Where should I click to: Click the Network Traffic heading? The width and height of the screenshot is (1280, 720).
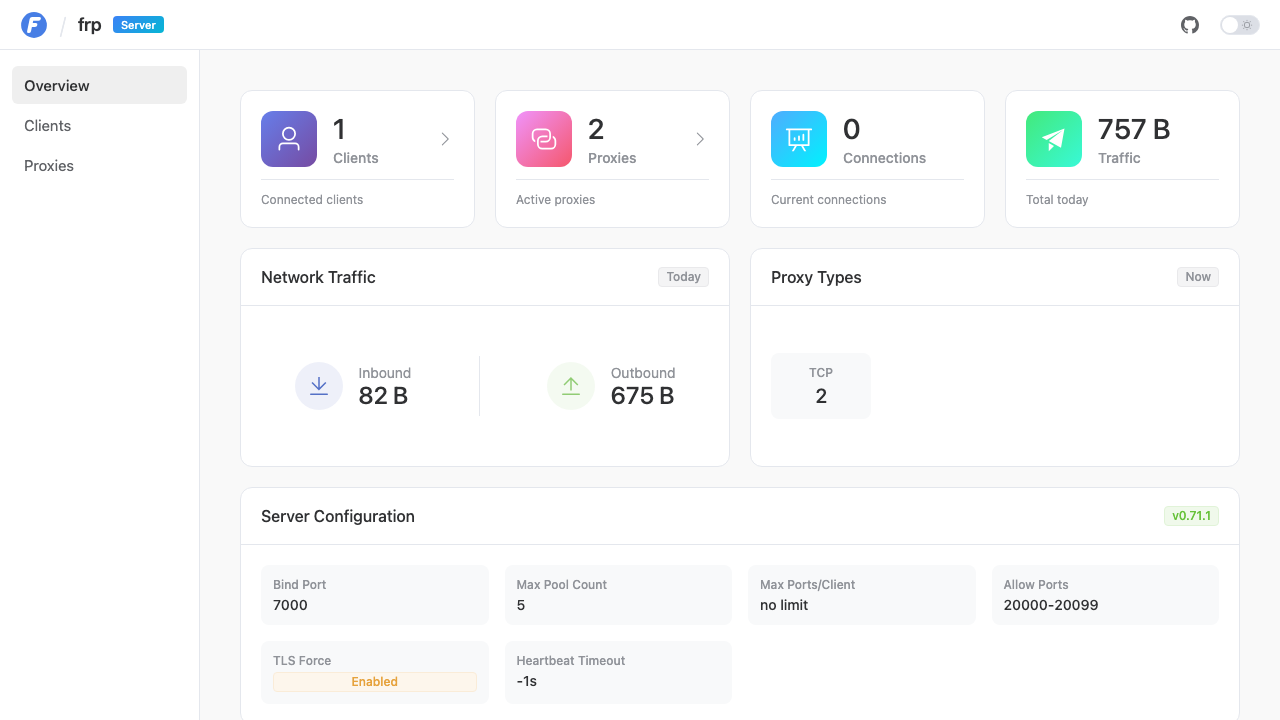318,277
